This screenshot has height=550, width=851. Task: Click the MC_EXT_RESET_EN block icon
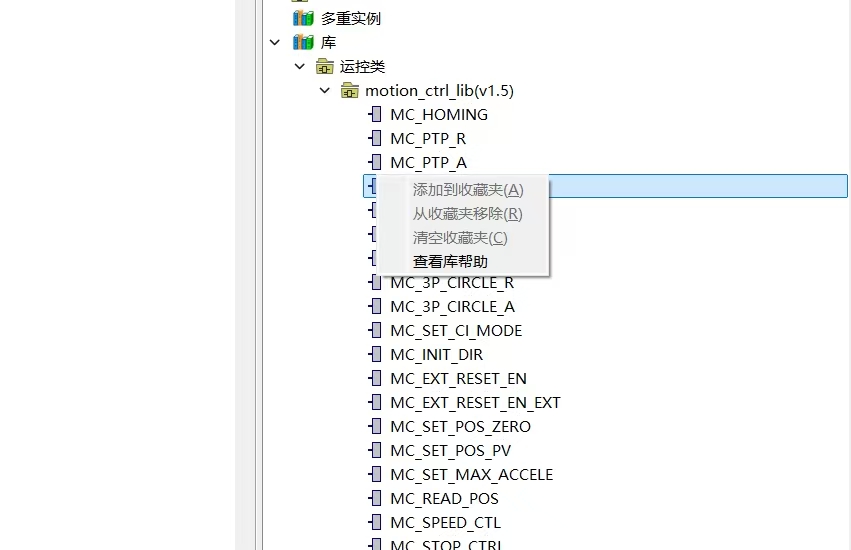[374, 378]
